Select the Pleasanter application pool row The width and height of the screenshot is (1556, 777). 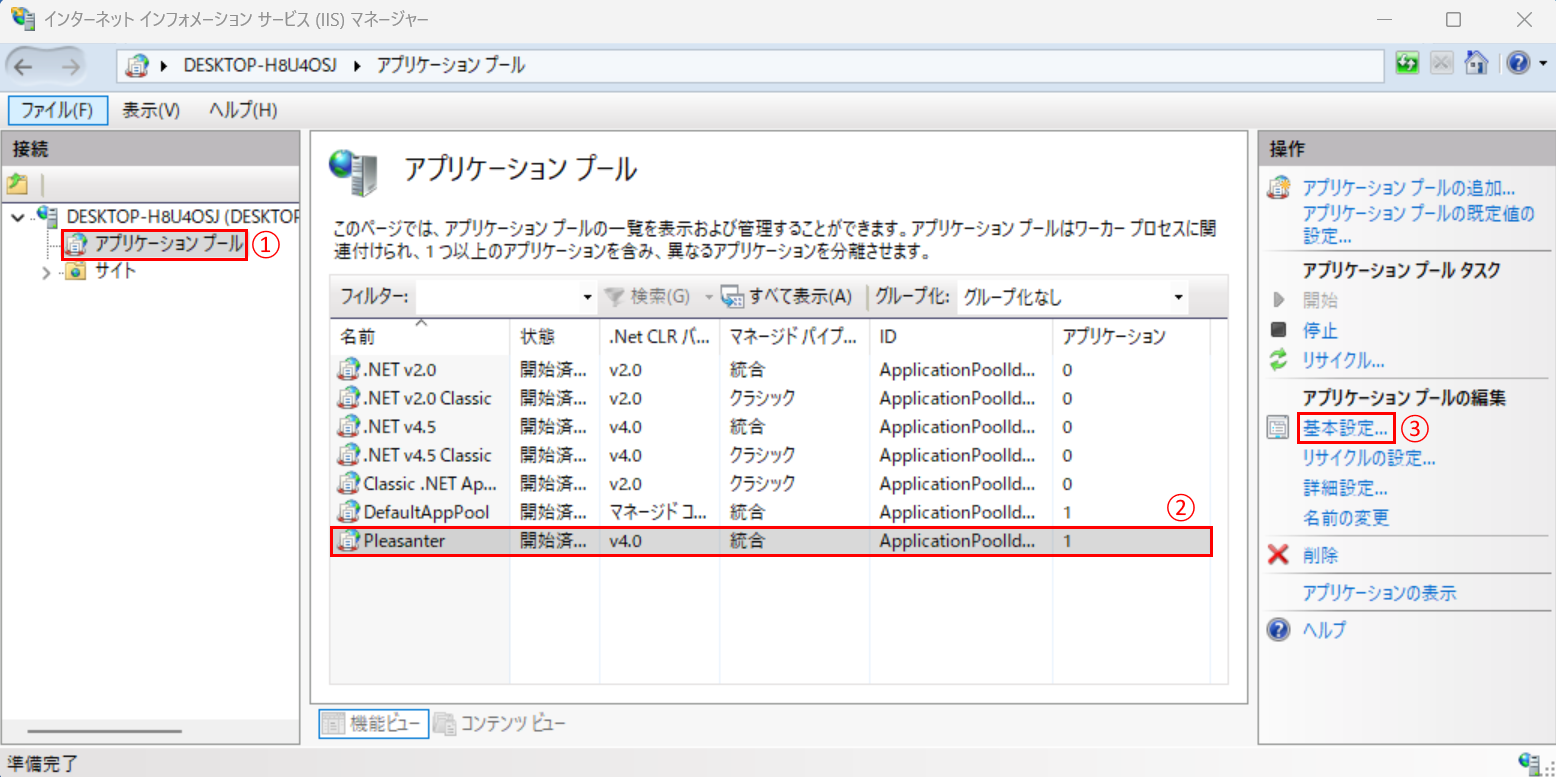(771, 541)
